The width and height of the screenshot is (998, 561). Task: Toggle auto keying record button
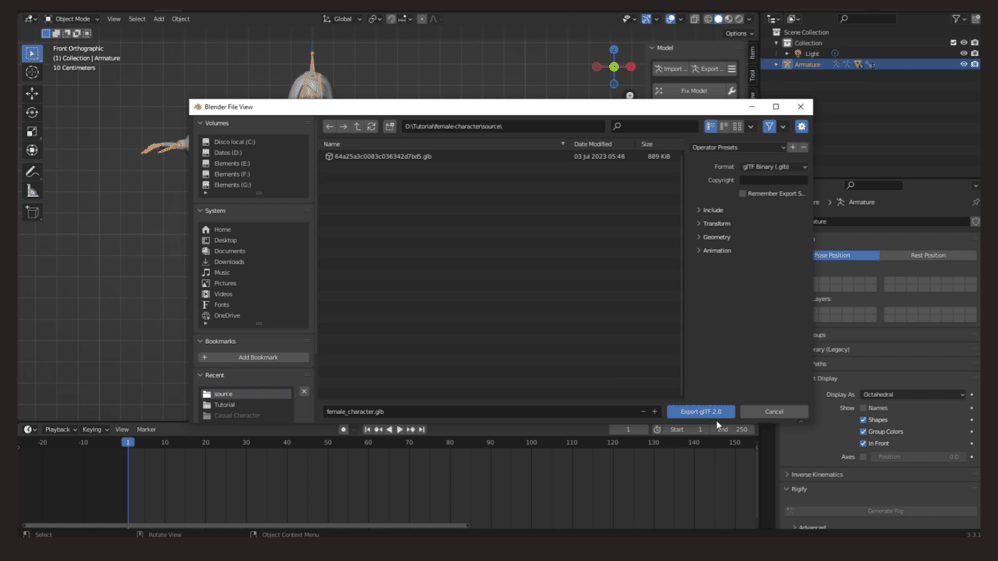point(343,429)
